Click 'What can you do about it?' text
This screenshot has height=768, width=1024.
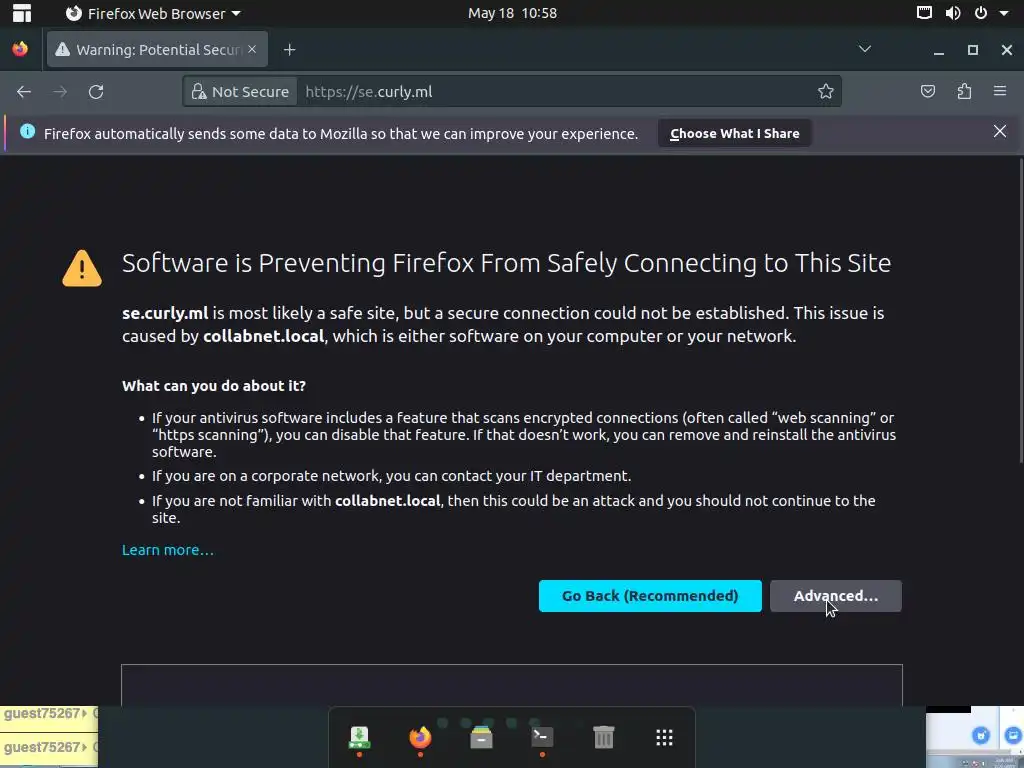[214, 386]
